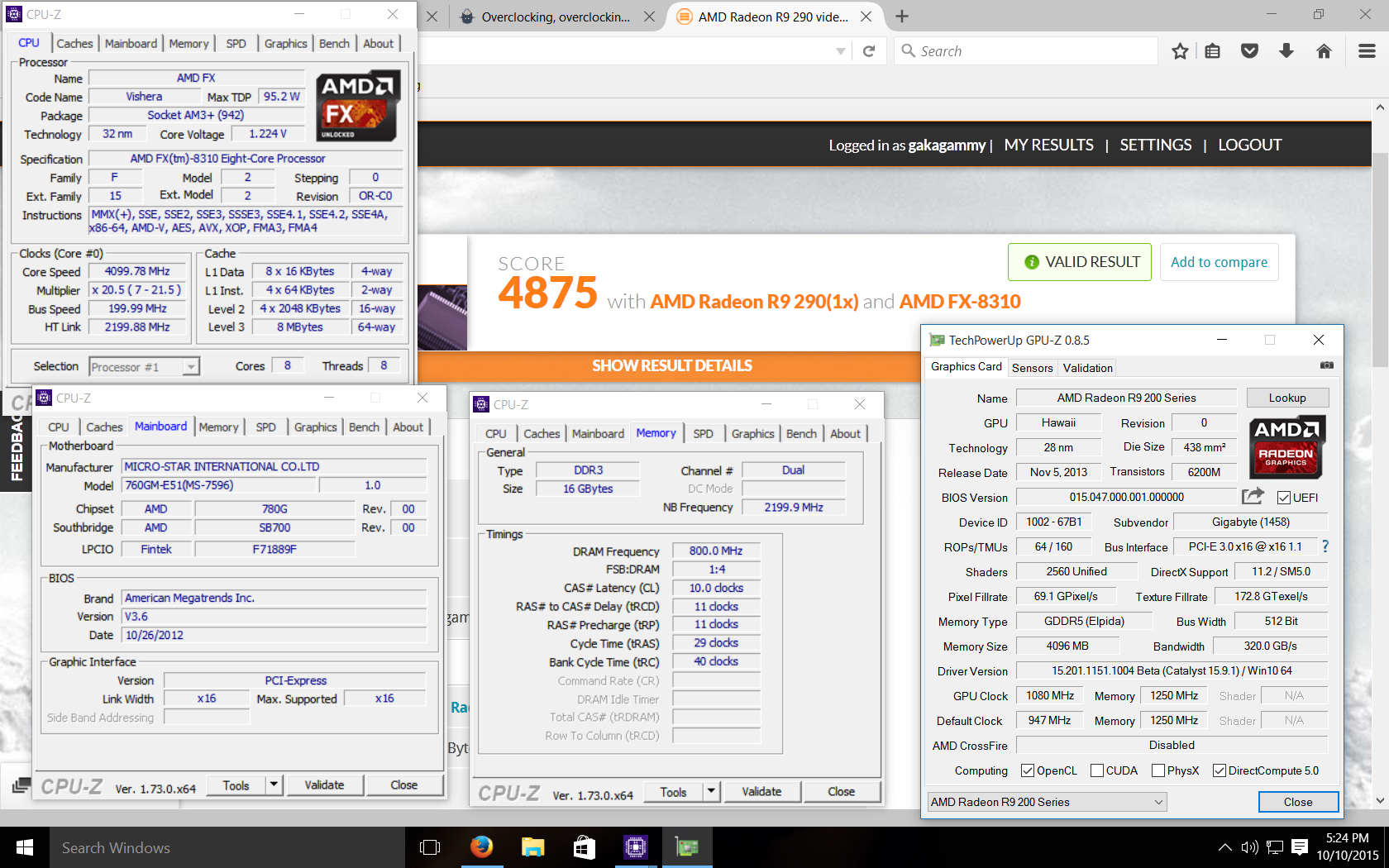Reload the page with the refresh icon
Screen dimensions: 1389x868
(869, 51)
